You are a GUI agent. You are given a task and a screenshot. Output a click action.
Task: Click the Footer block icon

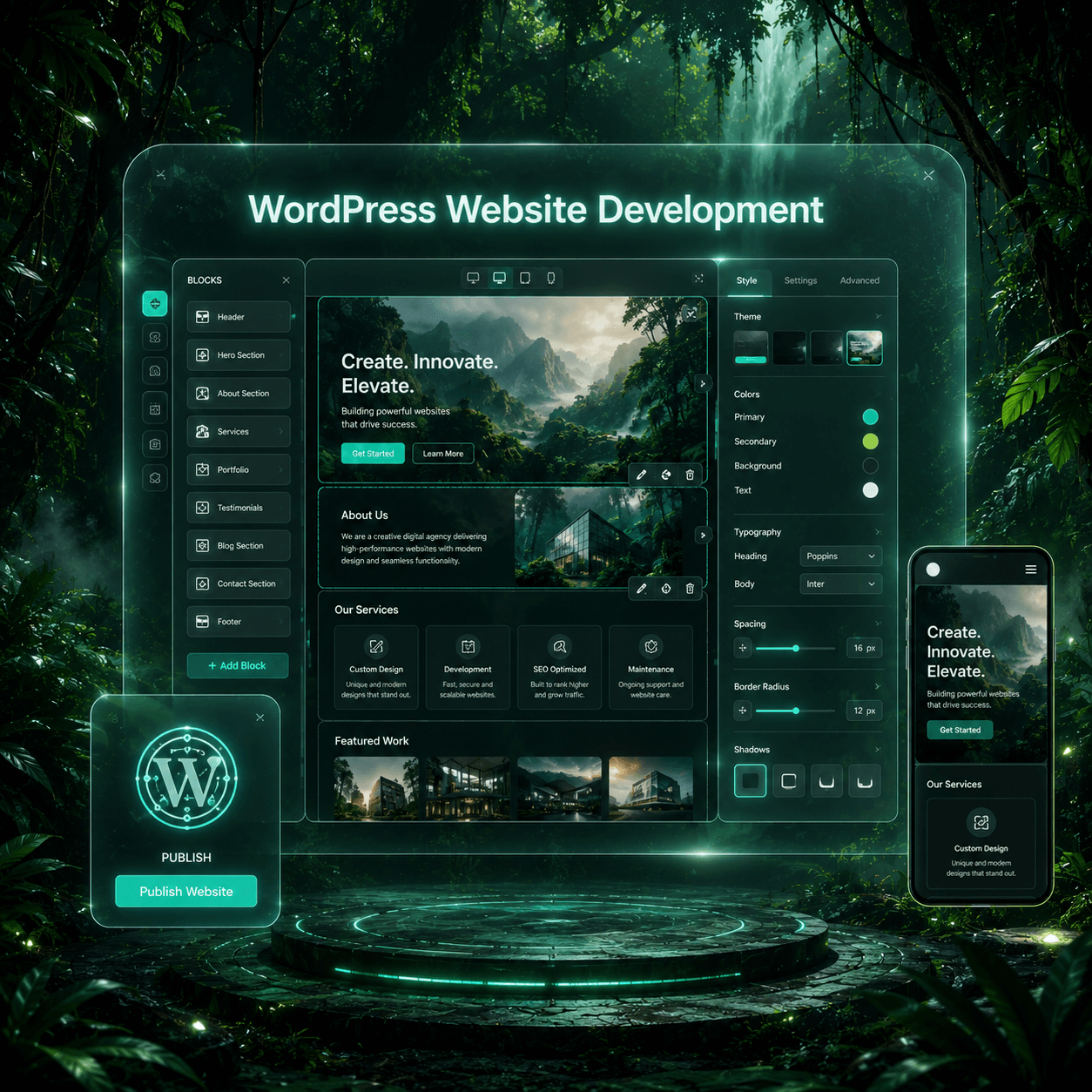click(202, 622)
